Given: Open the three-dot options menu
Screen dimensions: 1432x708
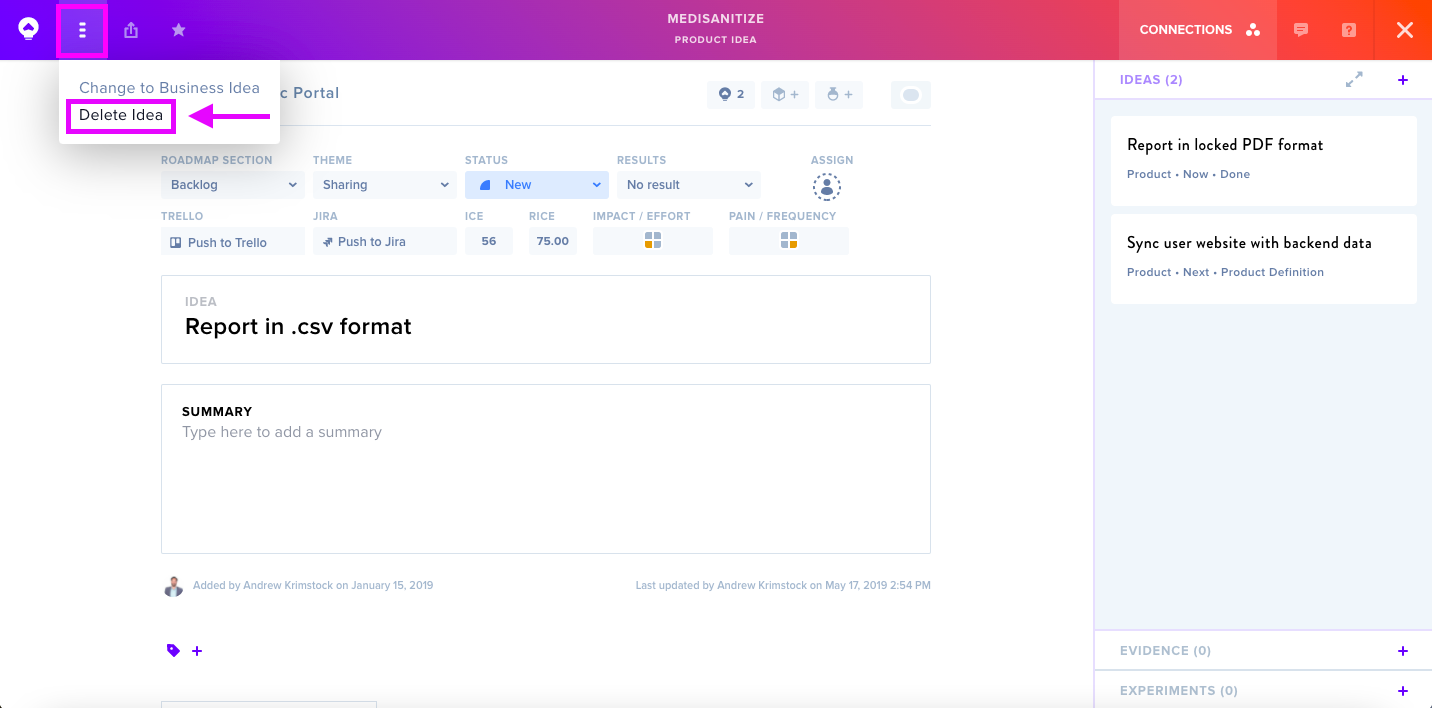Looking at the screenshot, I should pos(82,30).
